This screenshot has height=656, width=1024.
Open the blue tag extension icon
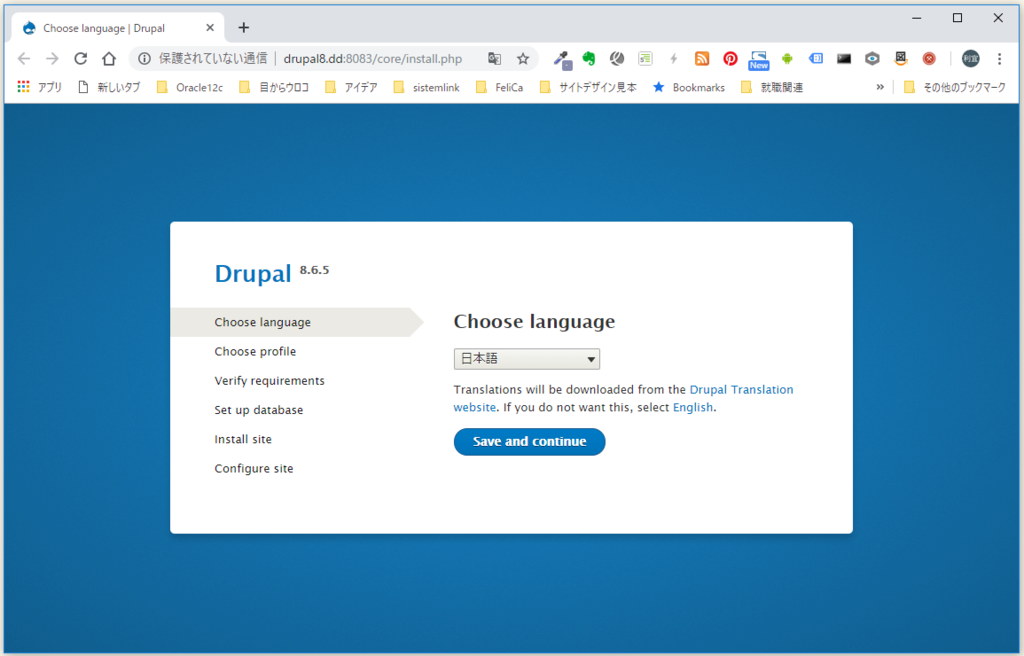coord(816,59)
